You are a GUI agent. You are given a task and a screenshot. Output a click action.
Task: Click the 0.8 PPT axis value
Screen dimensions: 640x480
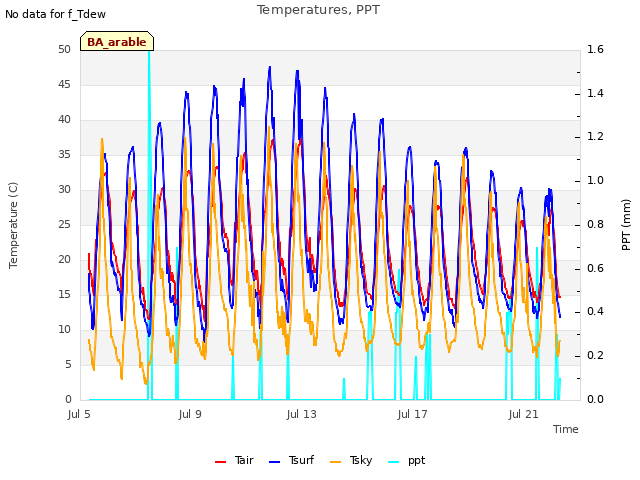[595, 224]
